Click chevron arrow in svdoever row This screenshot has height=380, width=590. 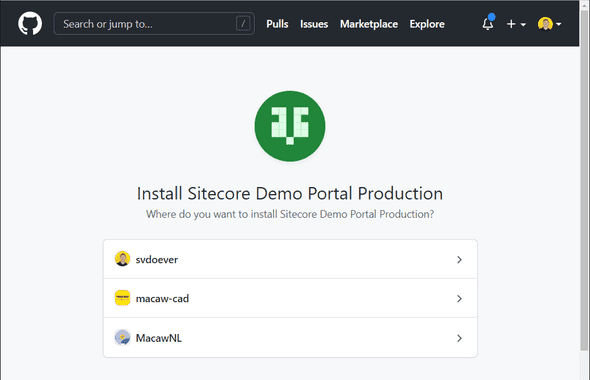459,260
